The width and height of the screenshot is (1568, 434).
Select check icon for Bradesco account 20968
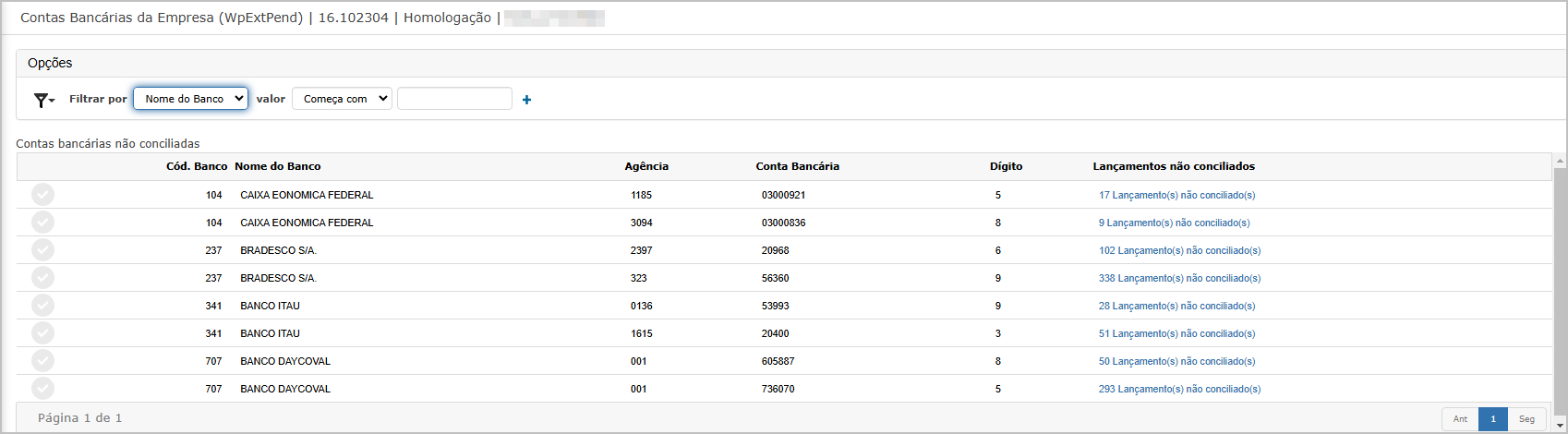[42, 249]
